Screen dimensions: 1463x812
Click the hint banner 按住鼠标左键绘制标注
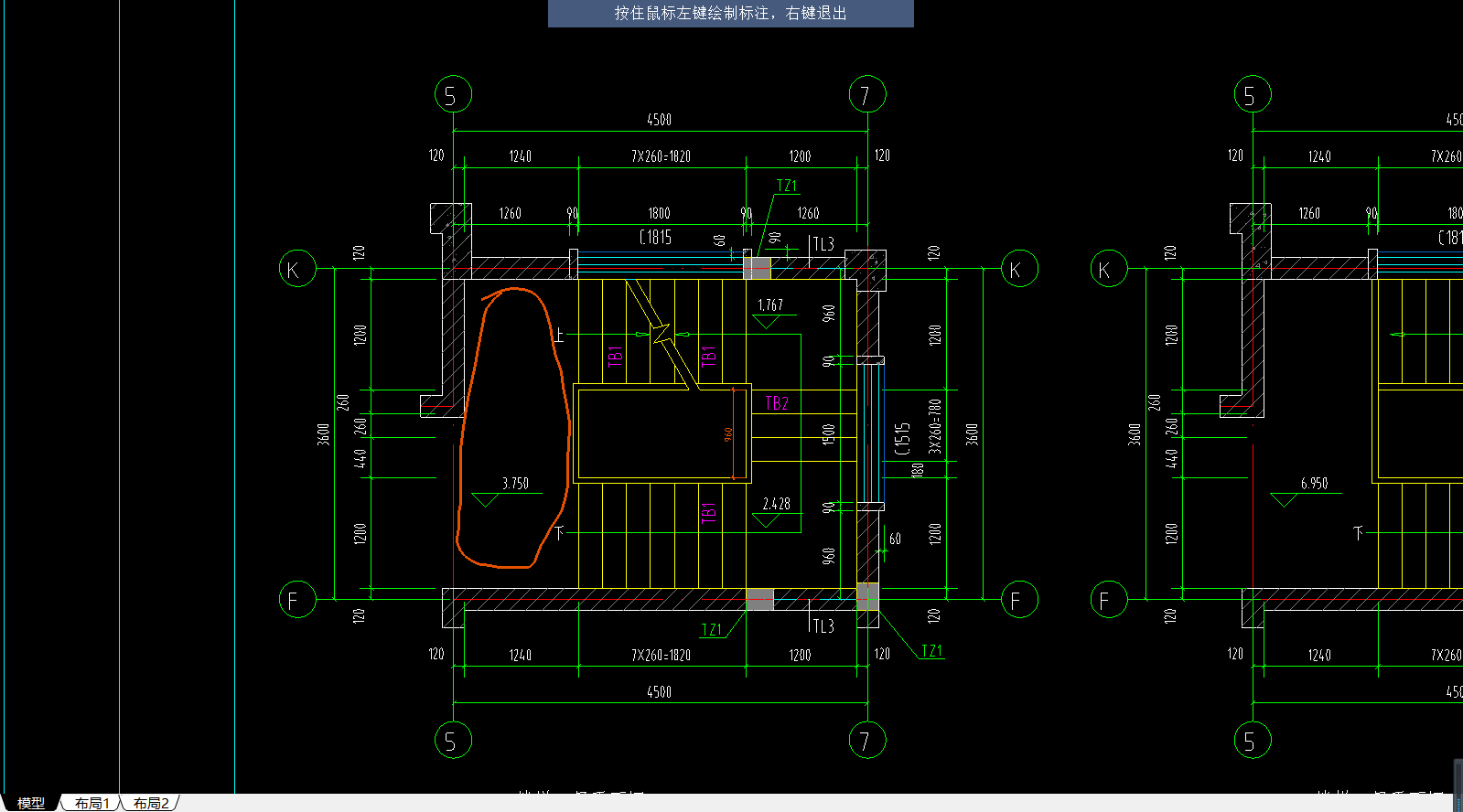pyautogui.click(x=730, y=13)
